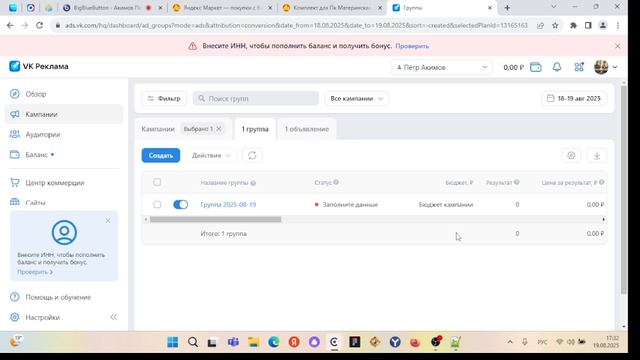Open the Chrome three-dot menu

pyautogui.click(x=618, y=25)
